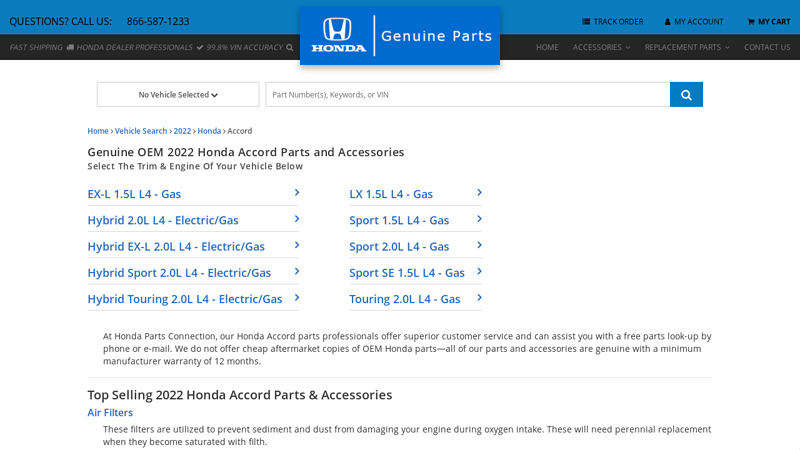Select Hybrid EX-L 2.0L L4 - Electric/Gas trim
Image resolution: width=800 pixels, height=450 pixels.
[x=176, y=246]
